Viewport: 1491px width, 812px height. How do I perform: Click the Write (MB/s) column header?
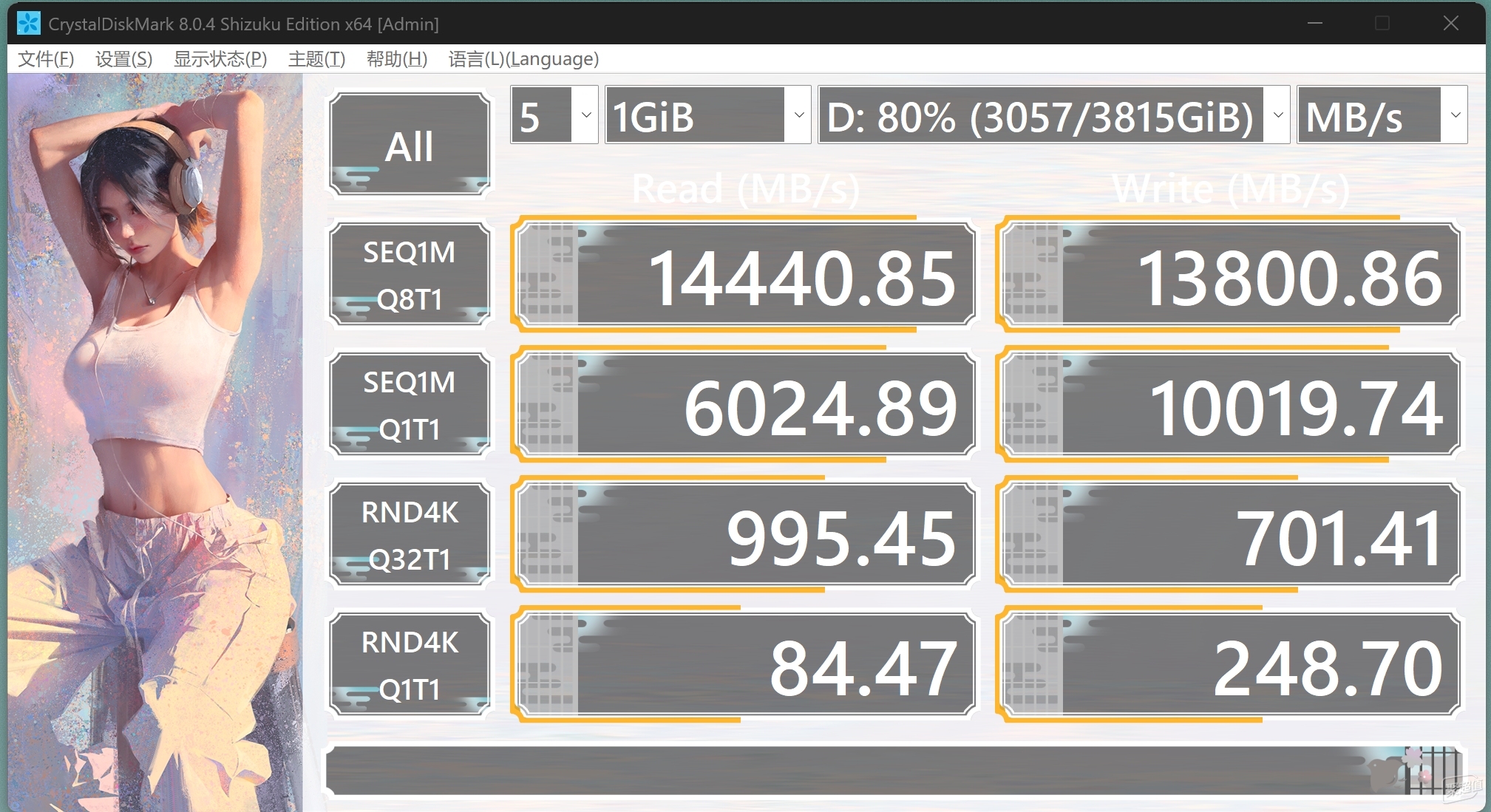tap(1231, 188)
